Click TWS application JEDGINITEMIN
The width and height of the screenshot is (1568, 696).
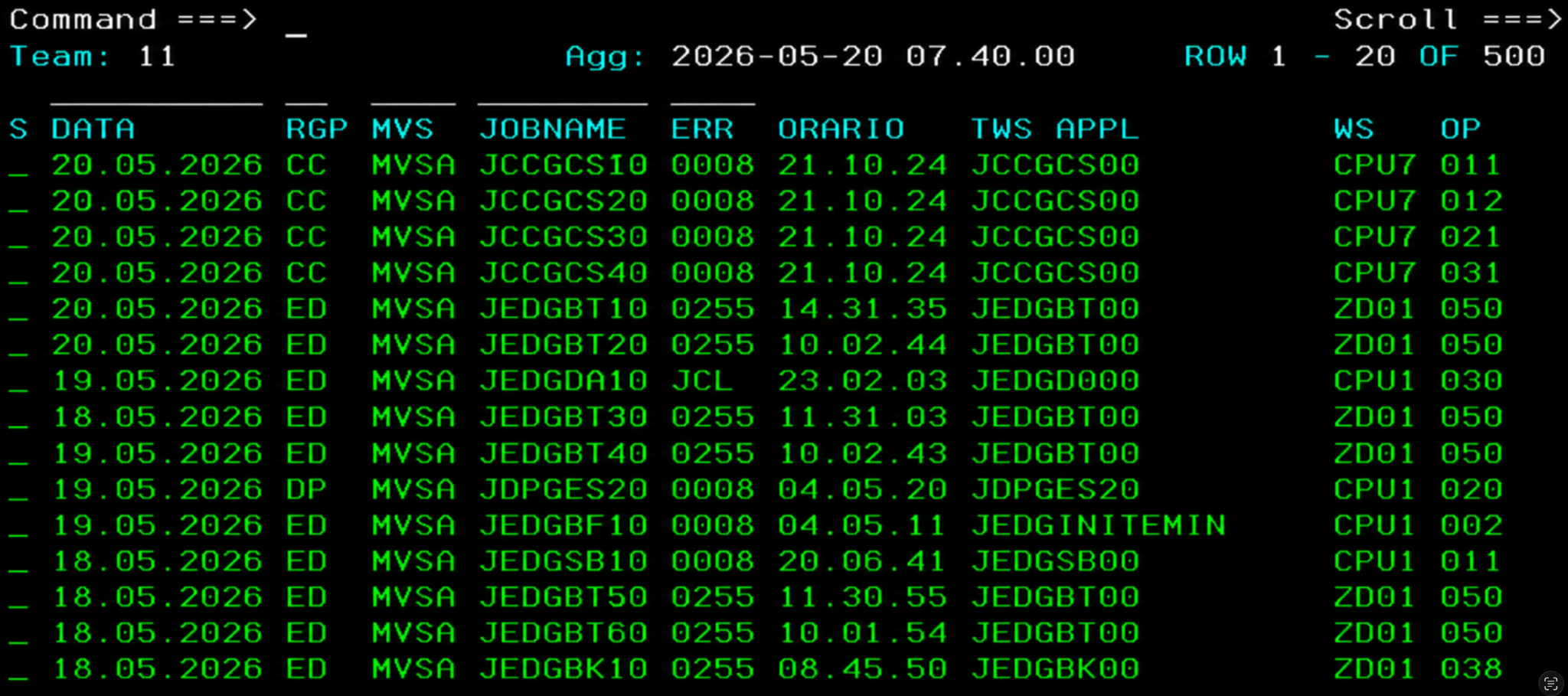point(1099,526)
